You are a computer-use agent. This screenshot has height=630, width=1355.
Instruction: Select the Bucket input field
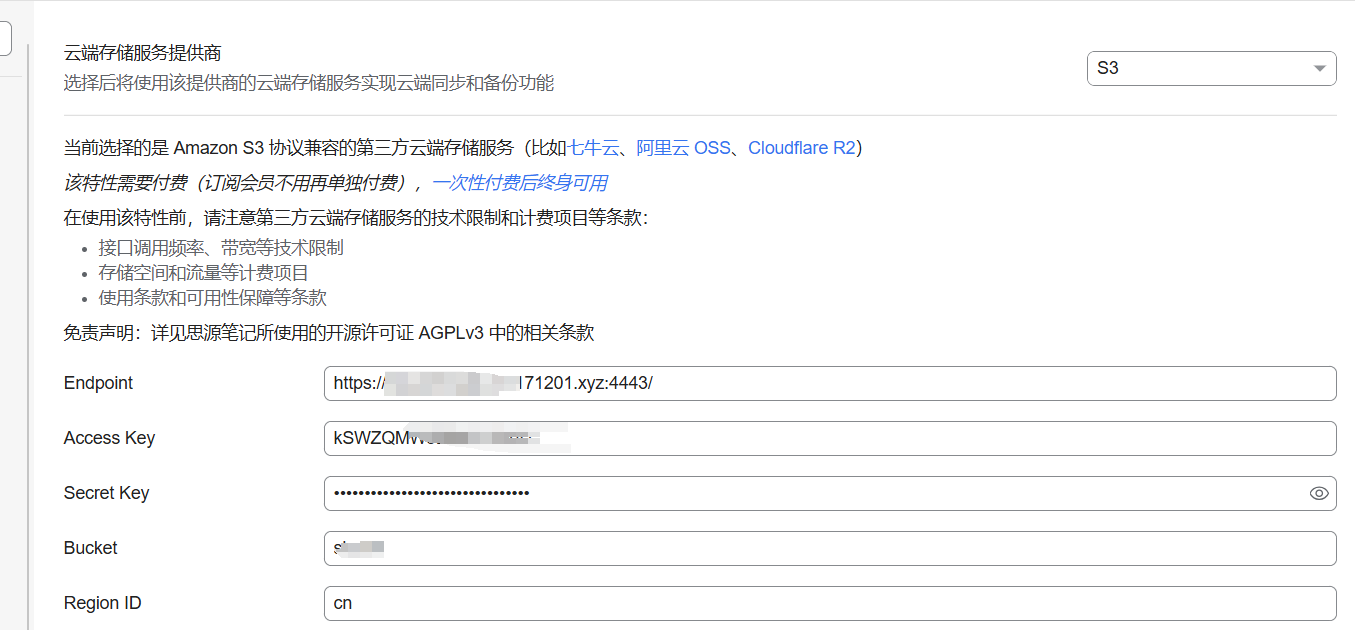click(830, 548)
